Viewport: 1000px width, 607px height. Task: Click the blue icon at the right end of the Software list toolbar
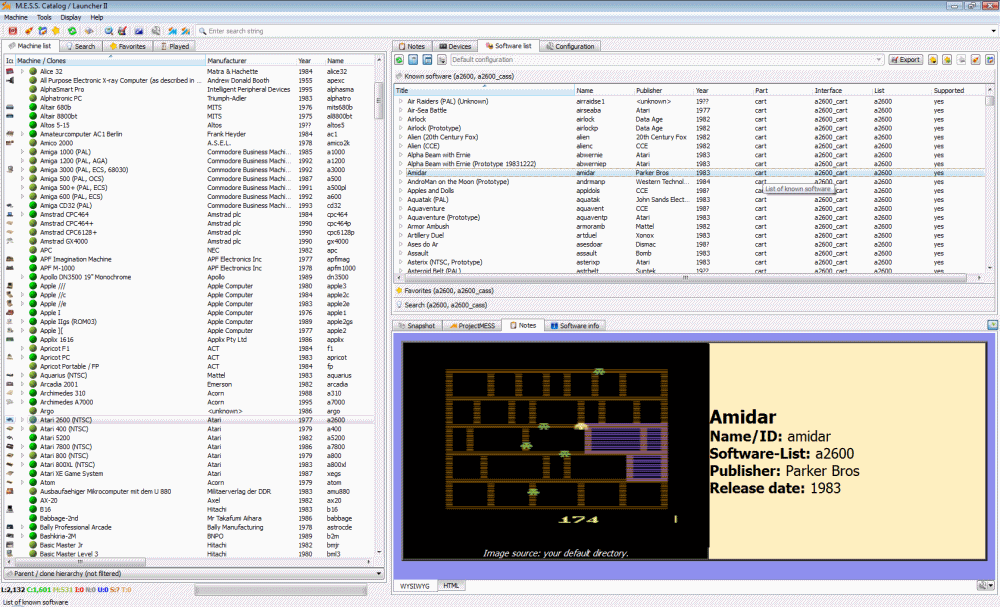(x=990, y=59)
